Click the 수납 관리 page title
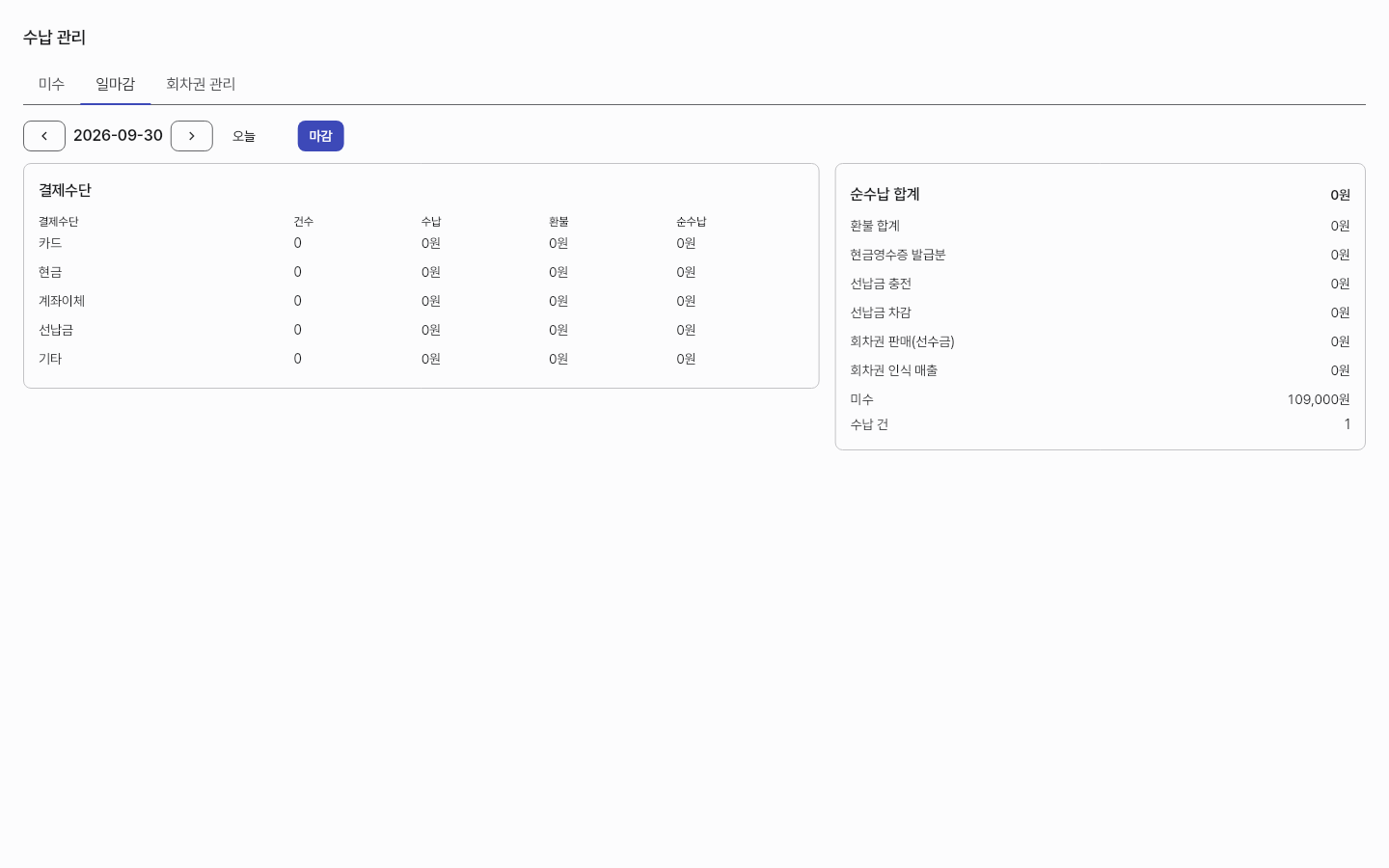This screenshot has height=868, width=1389. pos(55,38)
